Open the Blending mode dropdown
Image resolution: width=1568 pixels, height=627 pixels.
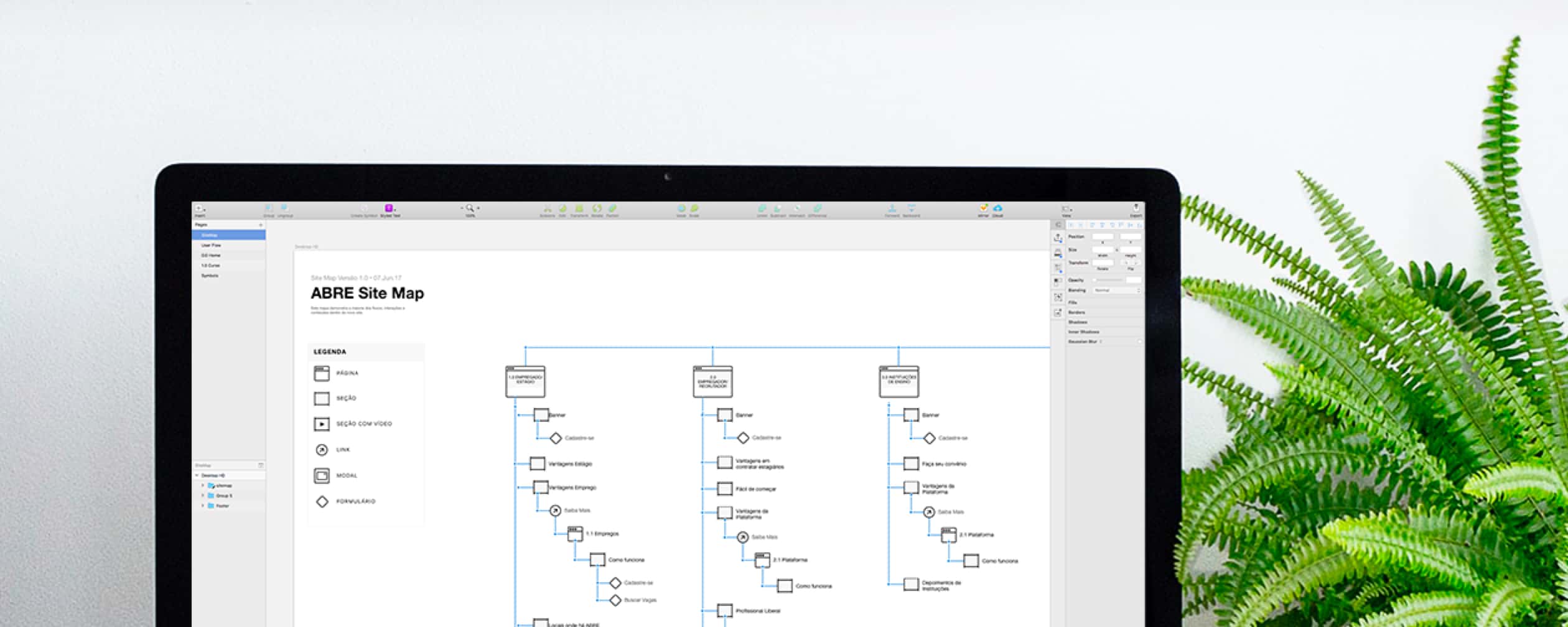[x=1118, y=290]
